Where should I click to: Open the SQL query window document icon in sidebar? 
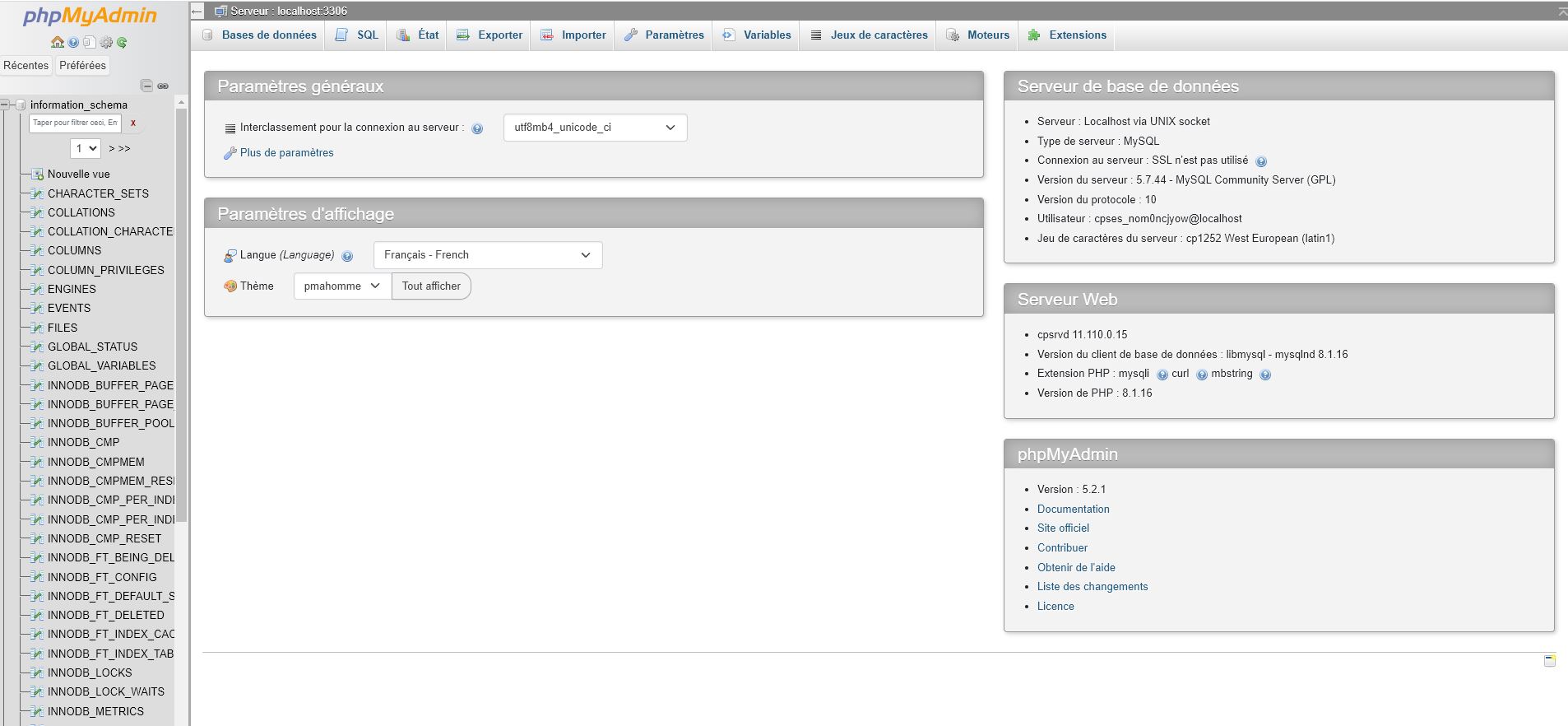[x=90, y=42]
